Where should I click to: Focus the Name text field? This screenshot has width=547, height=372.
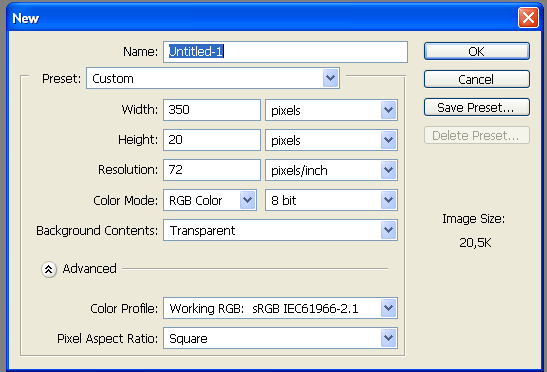[x=285, y=52]
